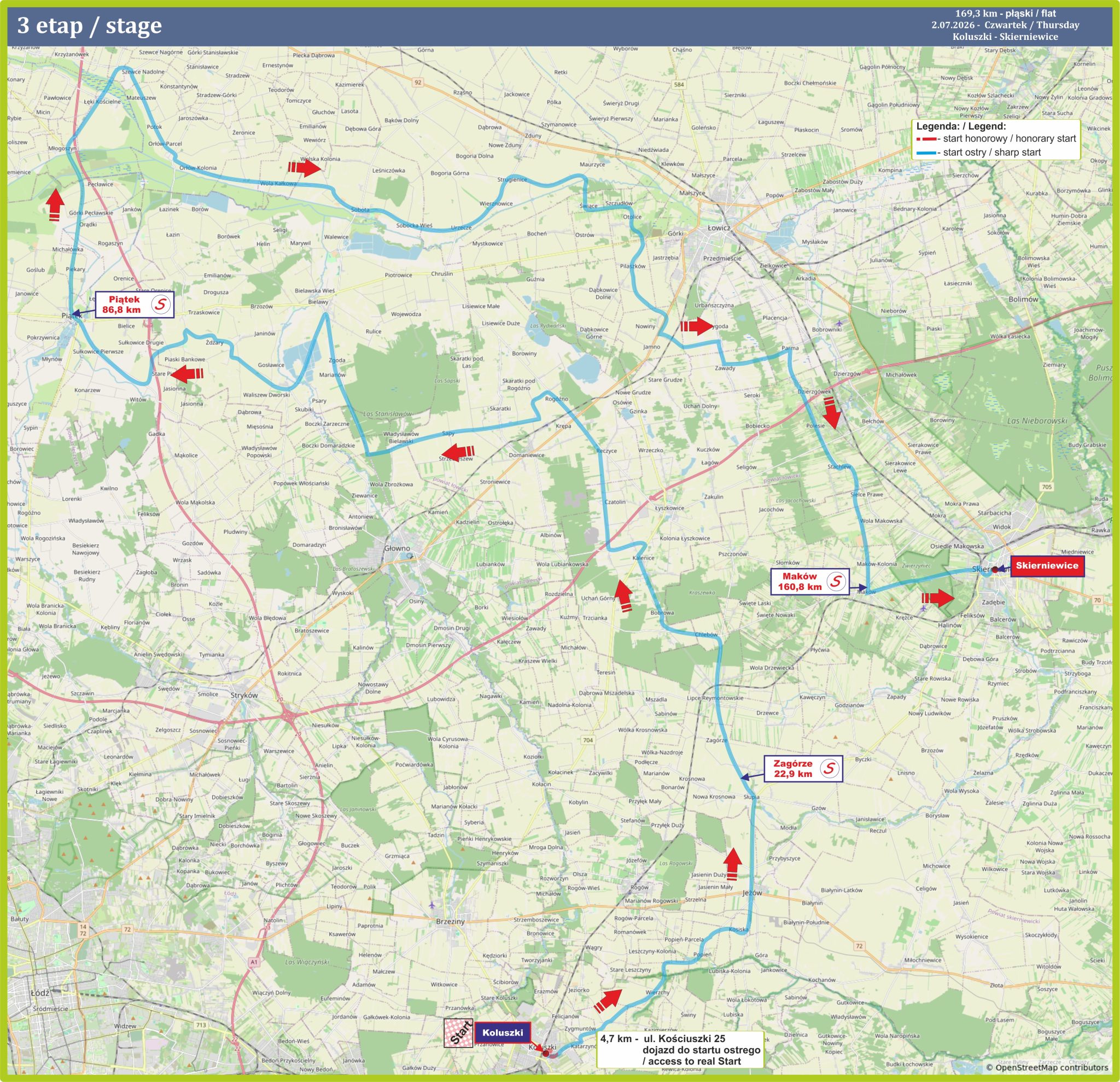Image resolution: width=1120 pixels, height=1082 pixels.
Task: Click the red arrow next to Zygoda
Action: (x=697, y=326)
